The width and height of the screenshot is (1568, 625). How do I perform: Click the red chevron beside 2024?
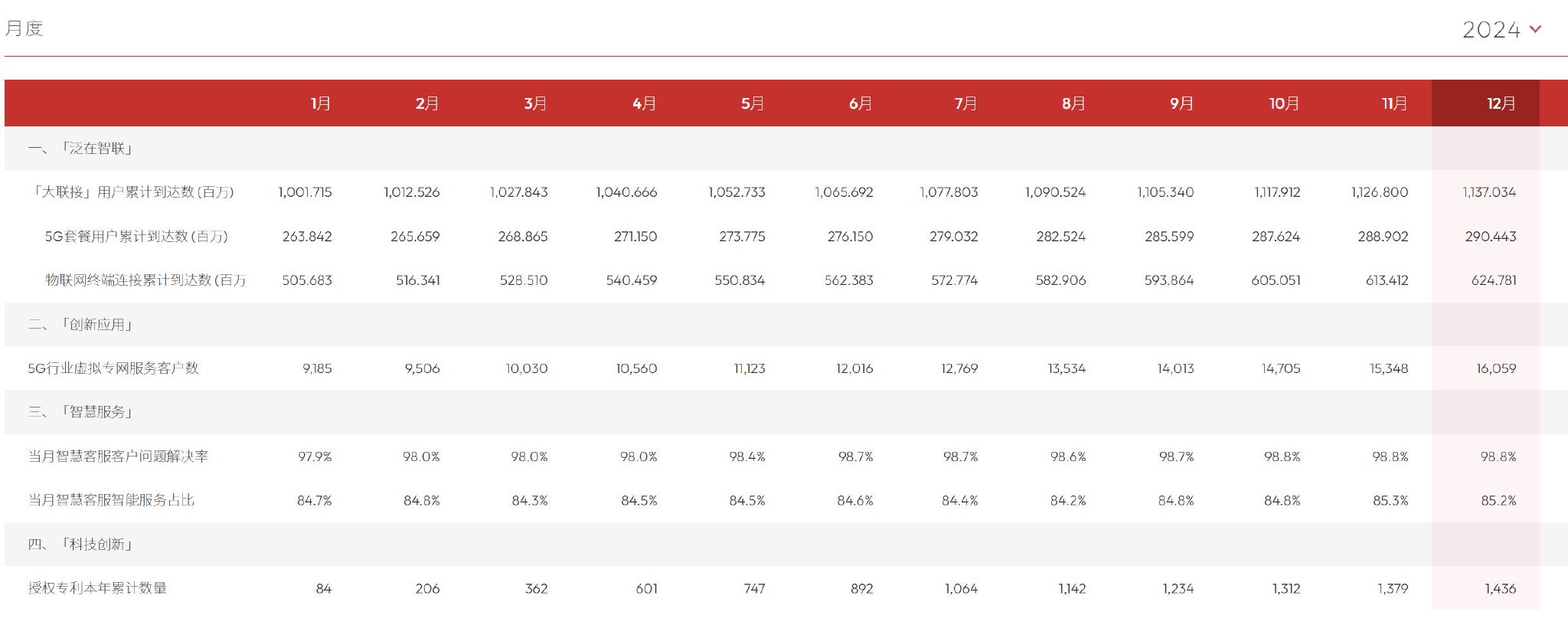1535,29
